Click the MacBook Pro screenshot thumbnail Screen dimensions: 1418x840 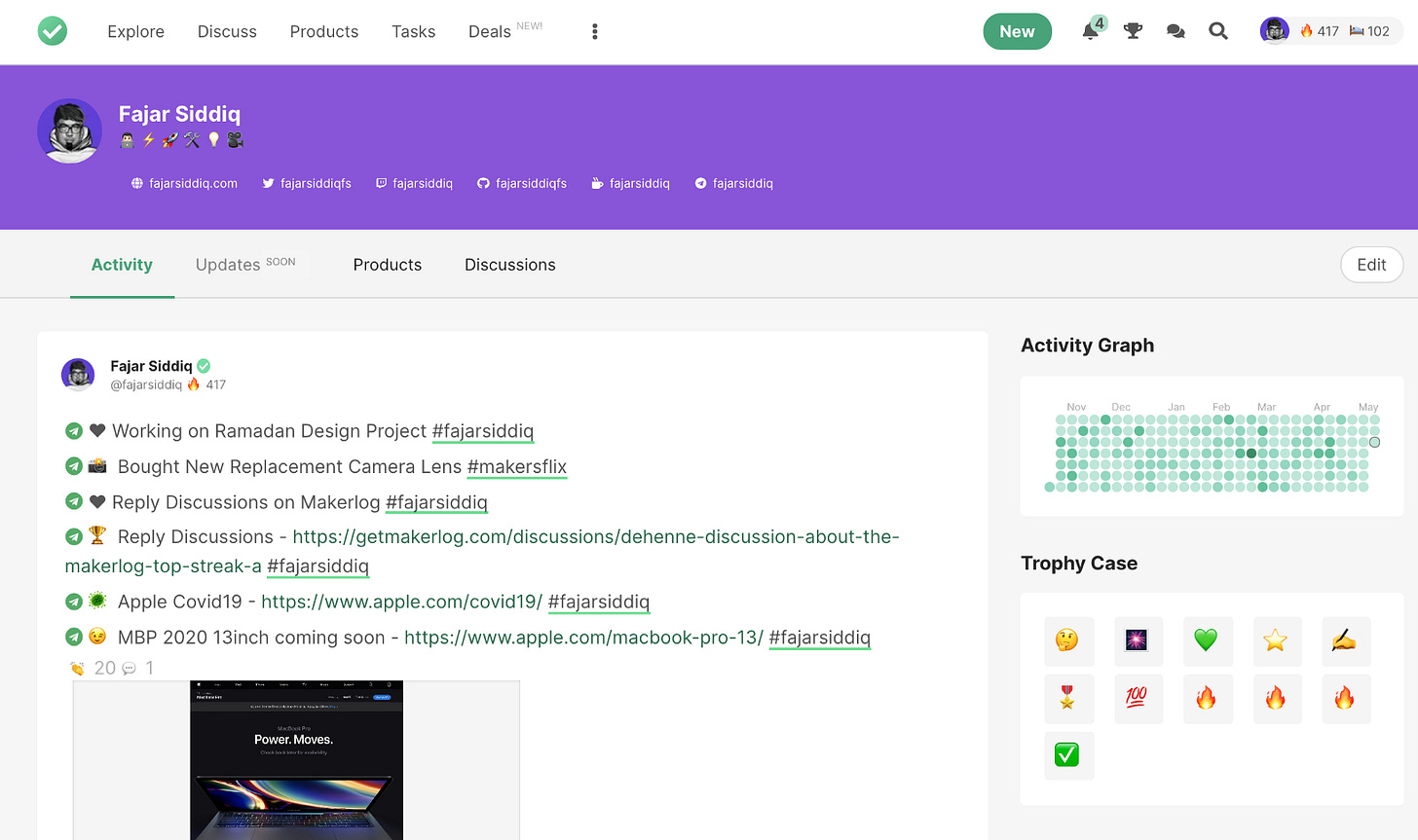pos(296,760)
